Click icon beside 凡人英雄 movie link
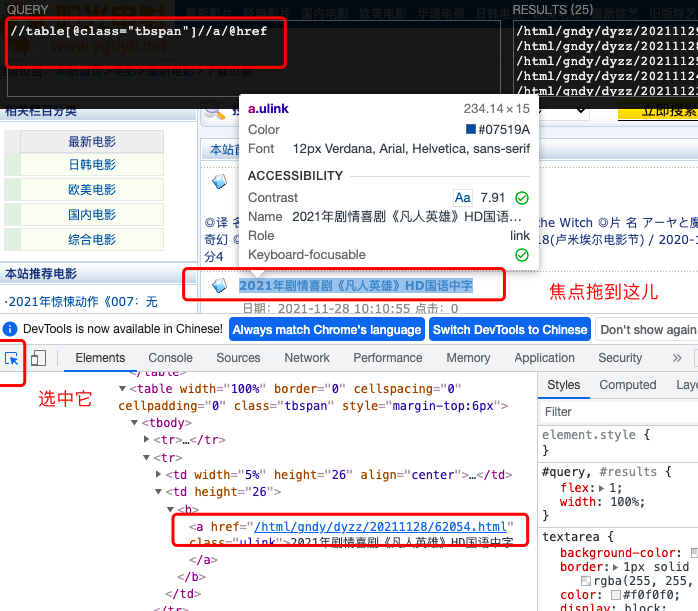Screen dimensions: 698x611 [x=219, y=285]
